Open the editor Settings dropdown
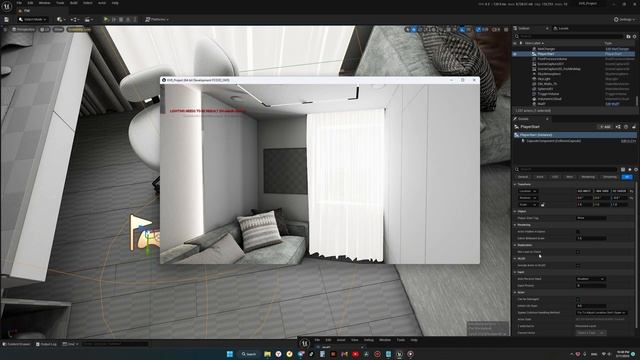640x360 pixels. point(624,20)
